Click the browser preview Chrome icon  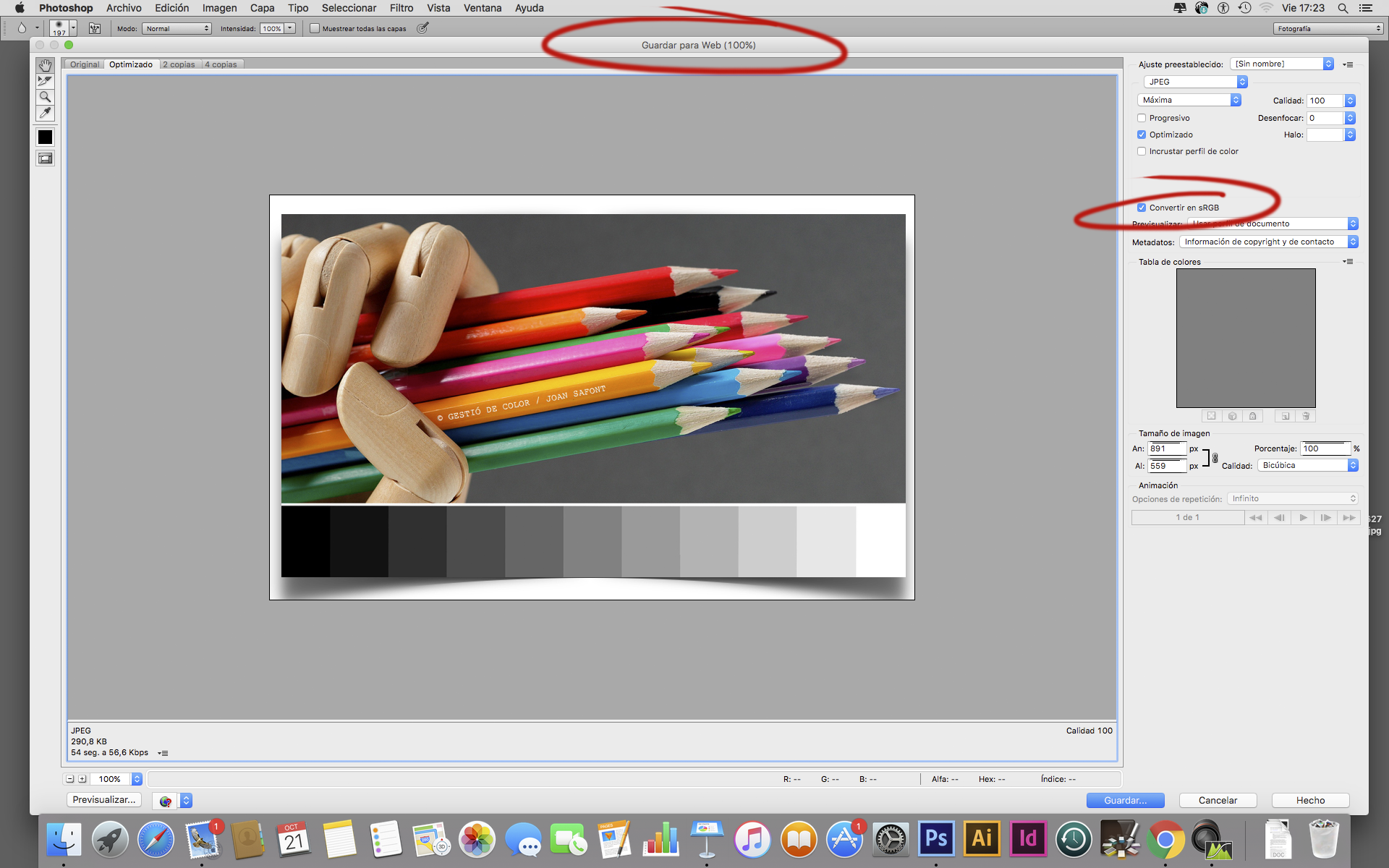click(166, 801)
